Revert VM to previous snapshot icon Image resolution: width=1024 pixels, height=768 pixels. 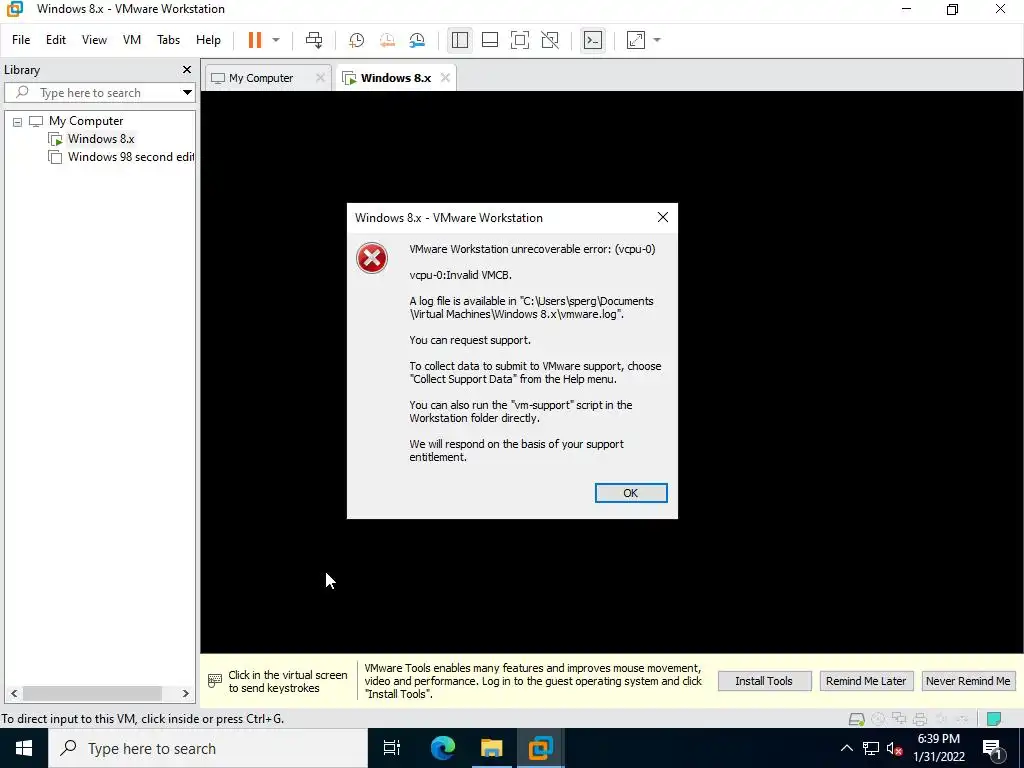tap(387, 40)
